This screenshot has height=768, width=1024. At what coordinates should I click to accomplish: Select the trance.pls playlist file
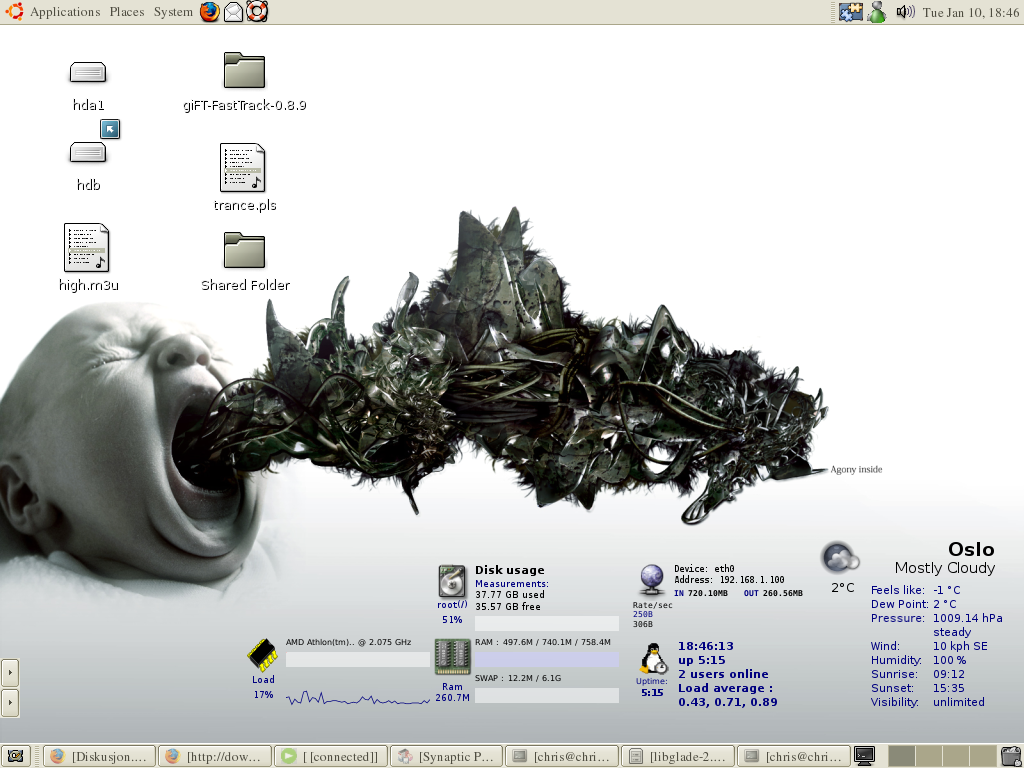tap(243, 168)
